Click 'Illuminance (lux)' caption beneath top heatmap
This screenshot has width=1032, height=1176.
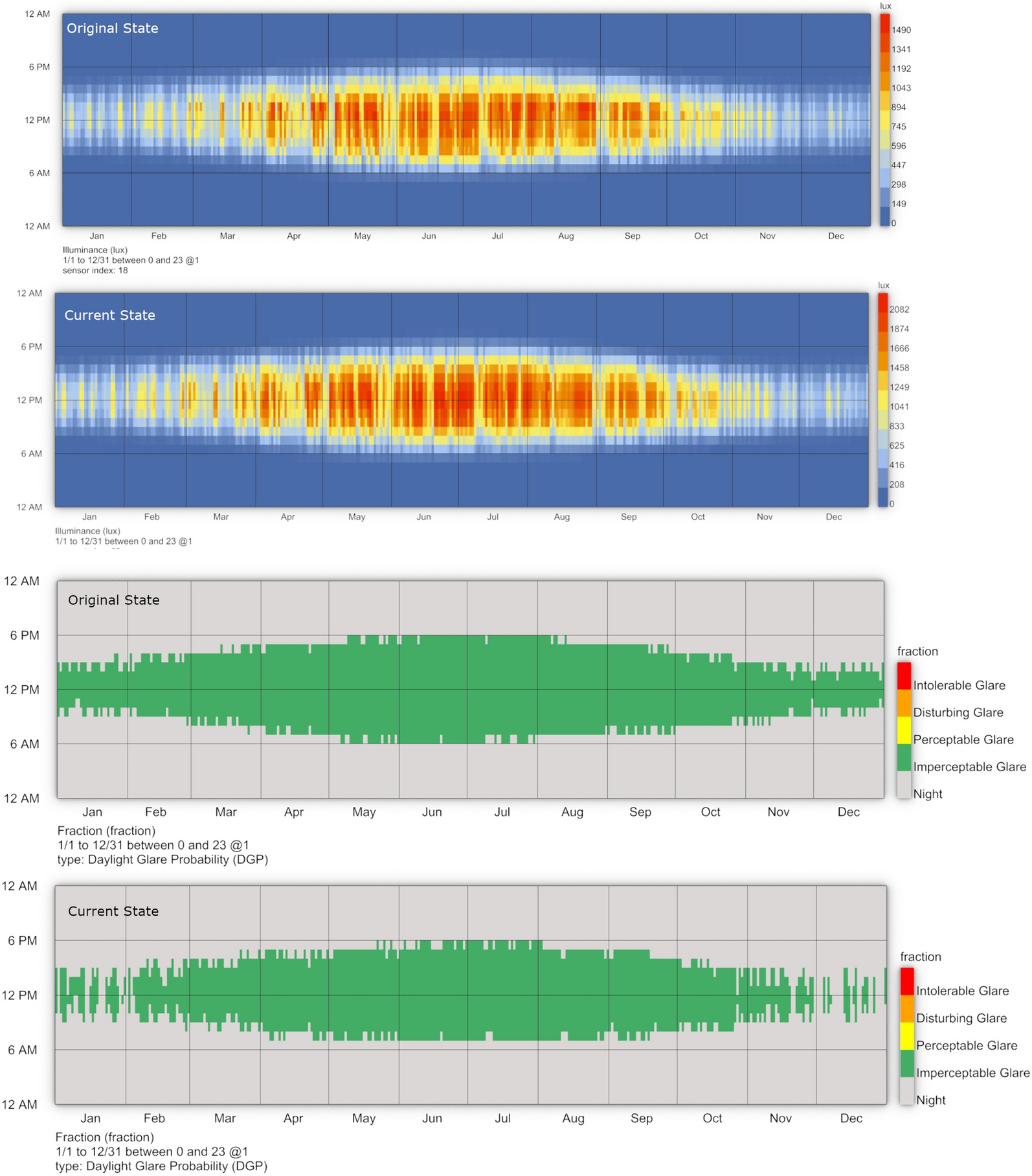[x=95, y=250]
